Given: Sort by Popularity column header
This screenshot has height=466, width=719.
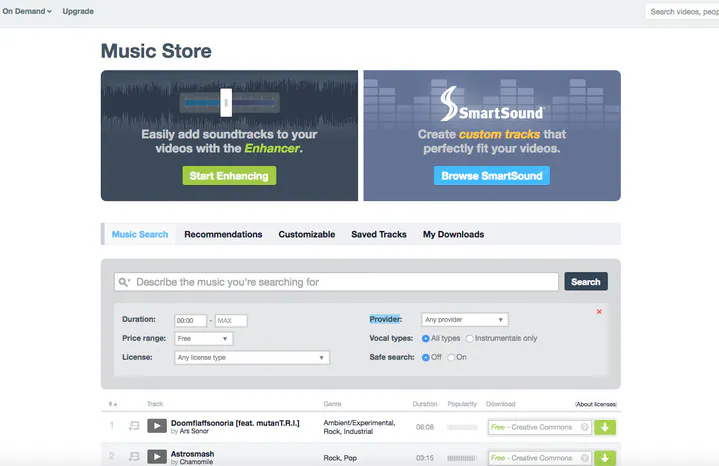Looking at the screenshot, I should (x=462, y=404).
